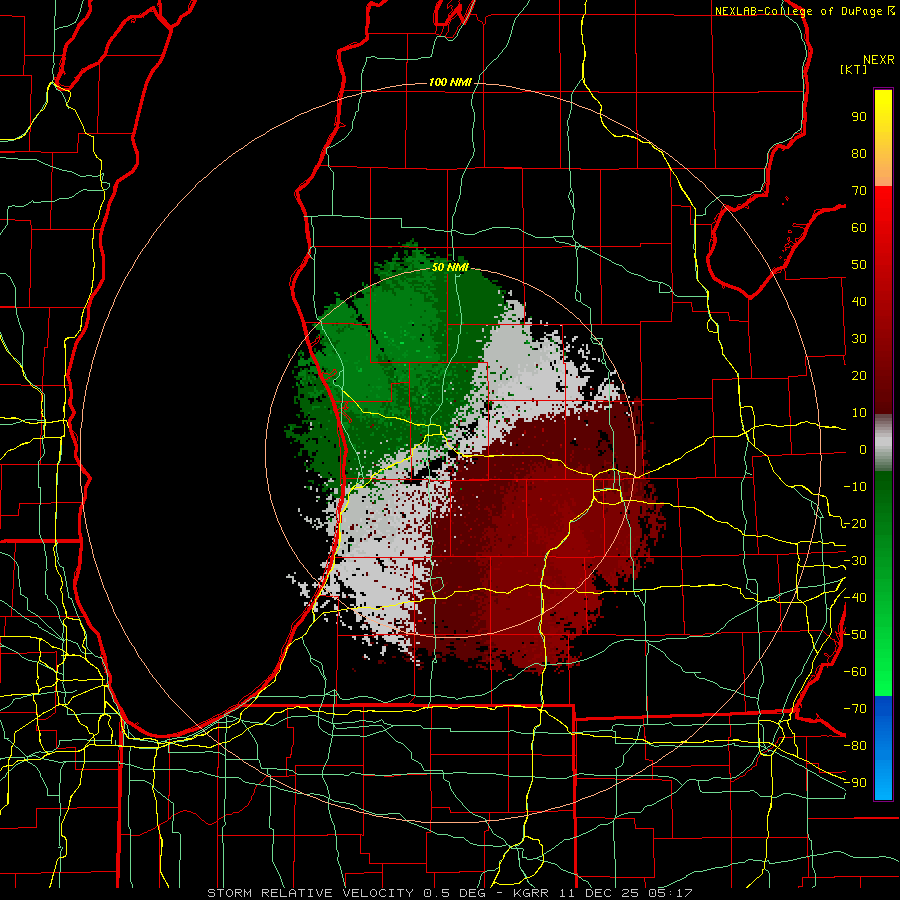Screen dimensions: 900x900
Task: Click the 50 NMI range ring label
Action: coord(450,267)
